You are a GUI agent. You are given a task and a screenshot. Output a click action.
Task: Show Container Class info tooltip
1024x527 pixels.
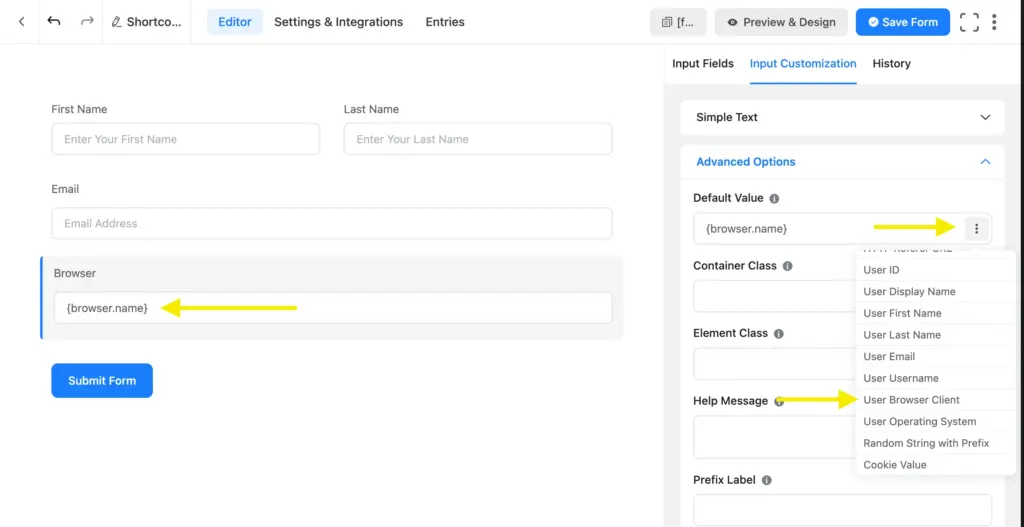tap(788, 266)
